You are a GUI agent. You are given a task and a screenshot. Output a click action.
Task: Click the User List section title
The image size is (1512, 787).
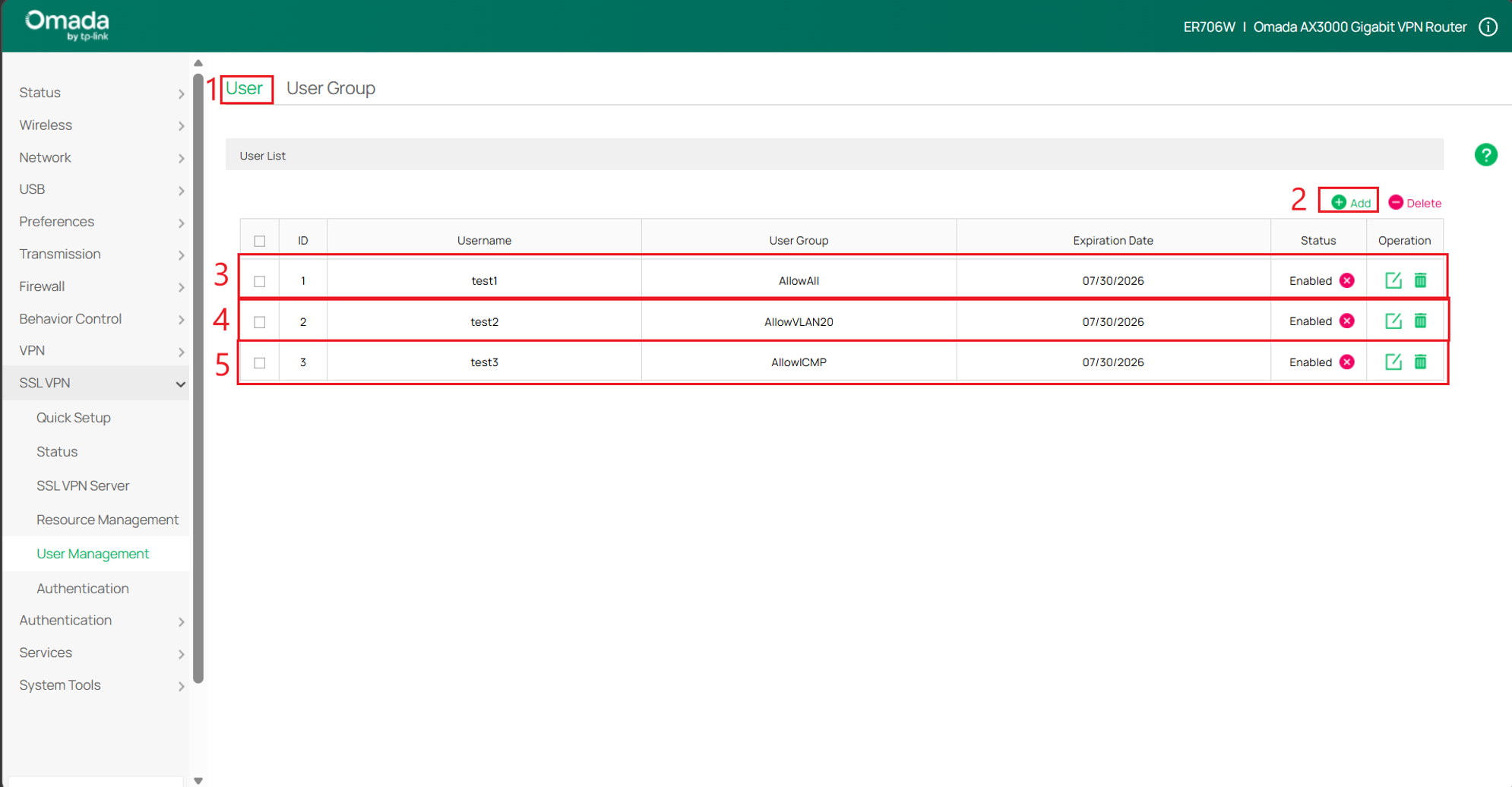[x=263, y=156]
